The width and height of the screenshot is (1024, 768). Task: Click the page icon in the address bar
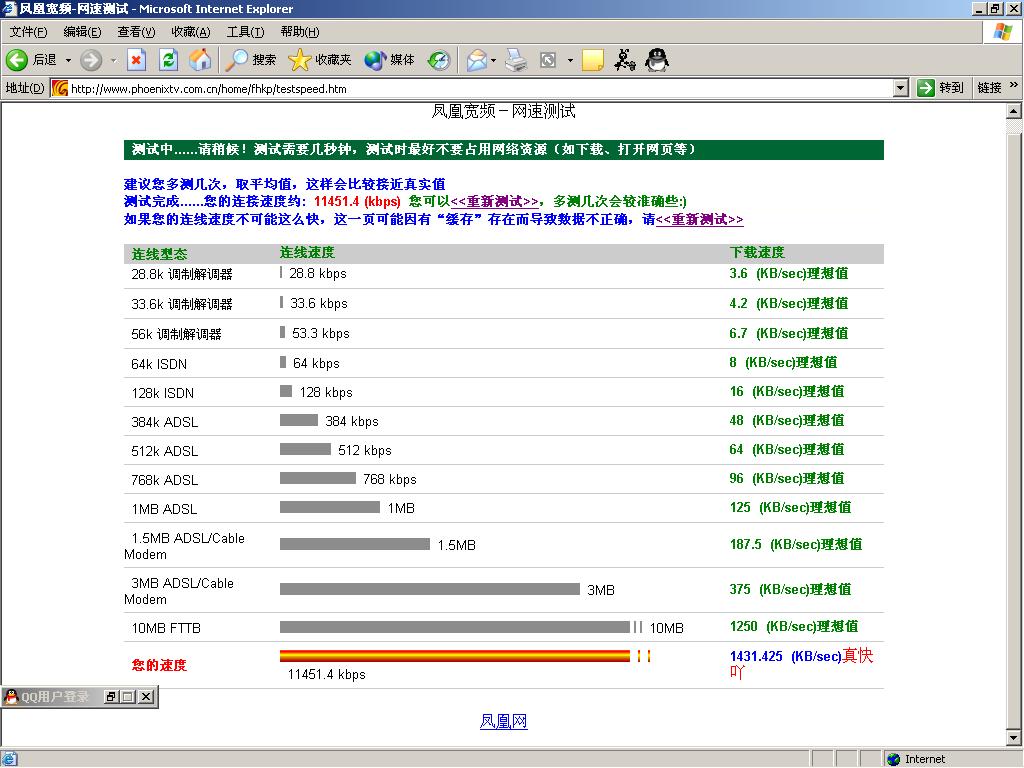(59, 88)
